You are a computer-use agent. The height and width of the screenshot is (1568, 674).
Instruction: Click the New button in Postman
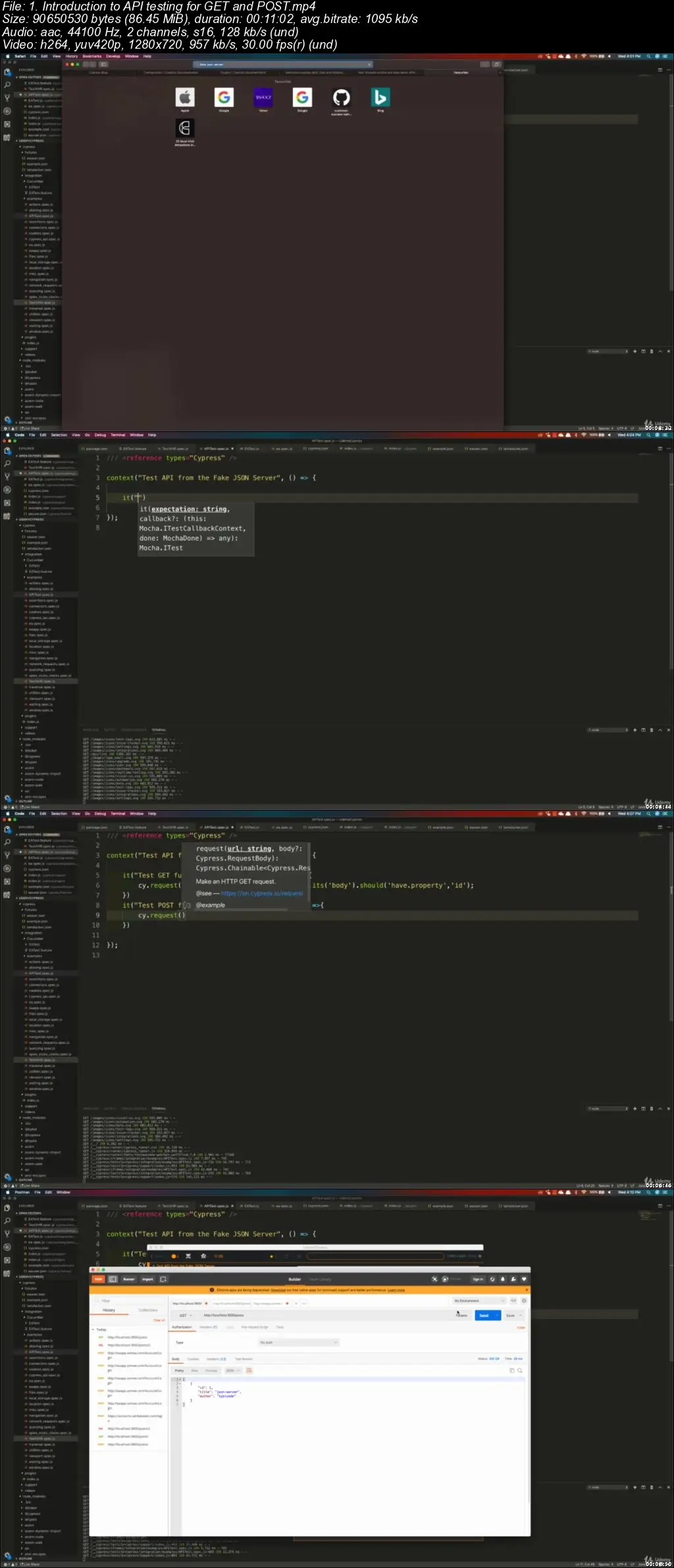(x=98, y=1279)
